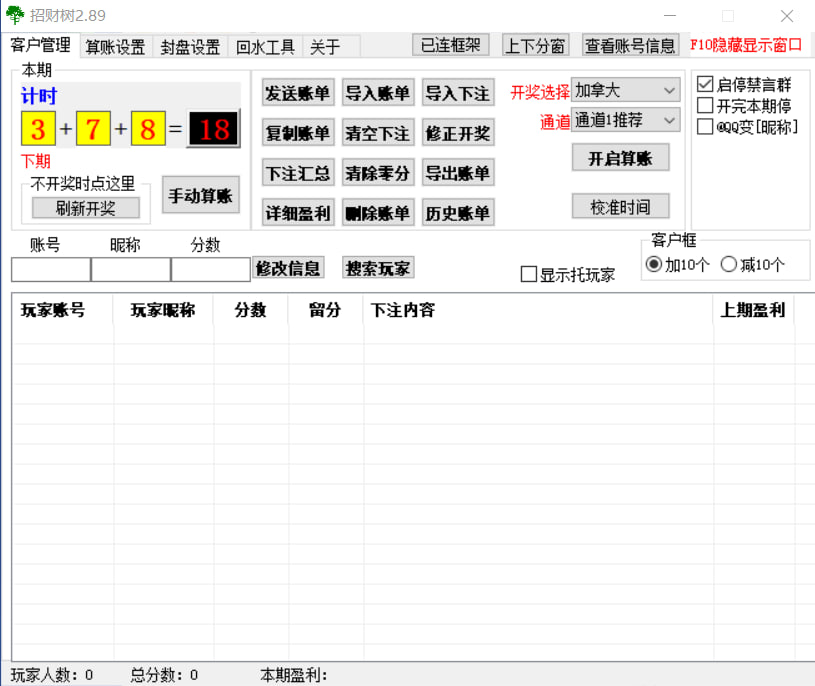
Task: Tick the 显示托玩家 checkbox
Action: point(529,275)
